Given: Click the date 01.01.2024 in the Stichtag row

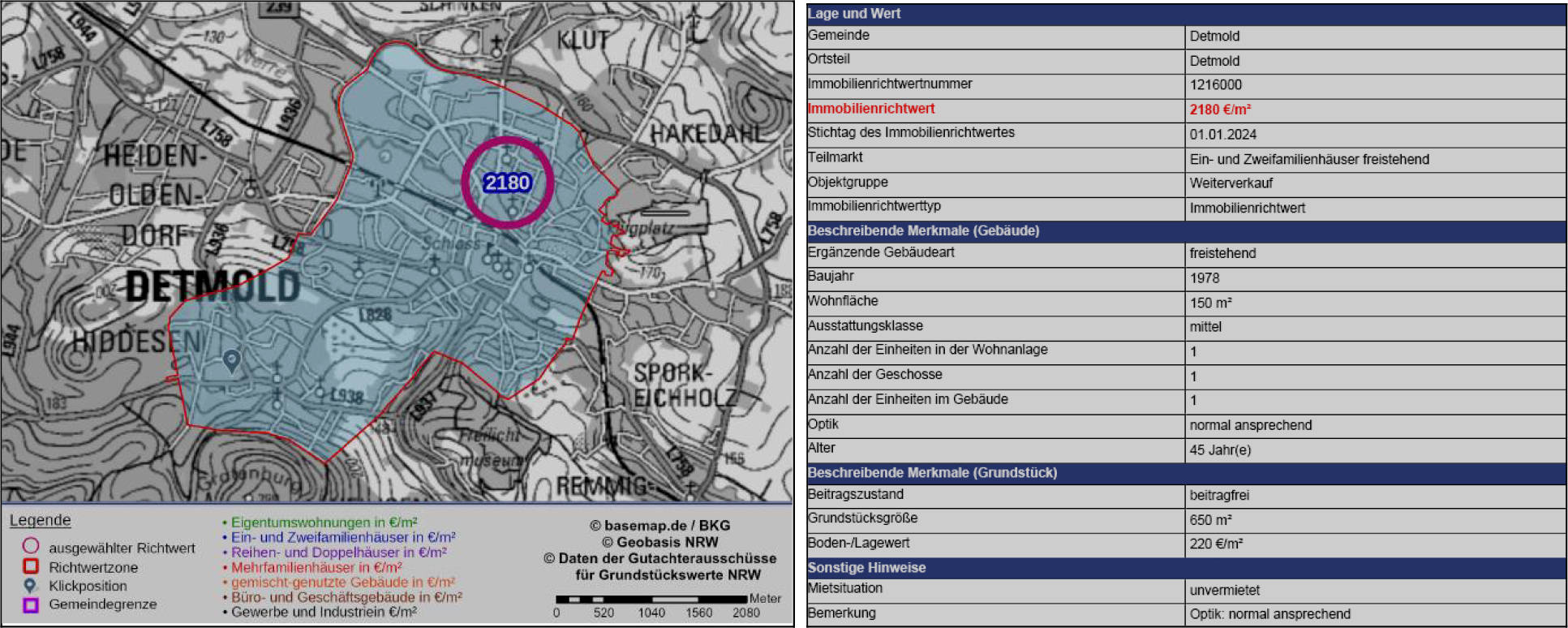Looking at the screenshot, I should click(x=1222, y=135).
